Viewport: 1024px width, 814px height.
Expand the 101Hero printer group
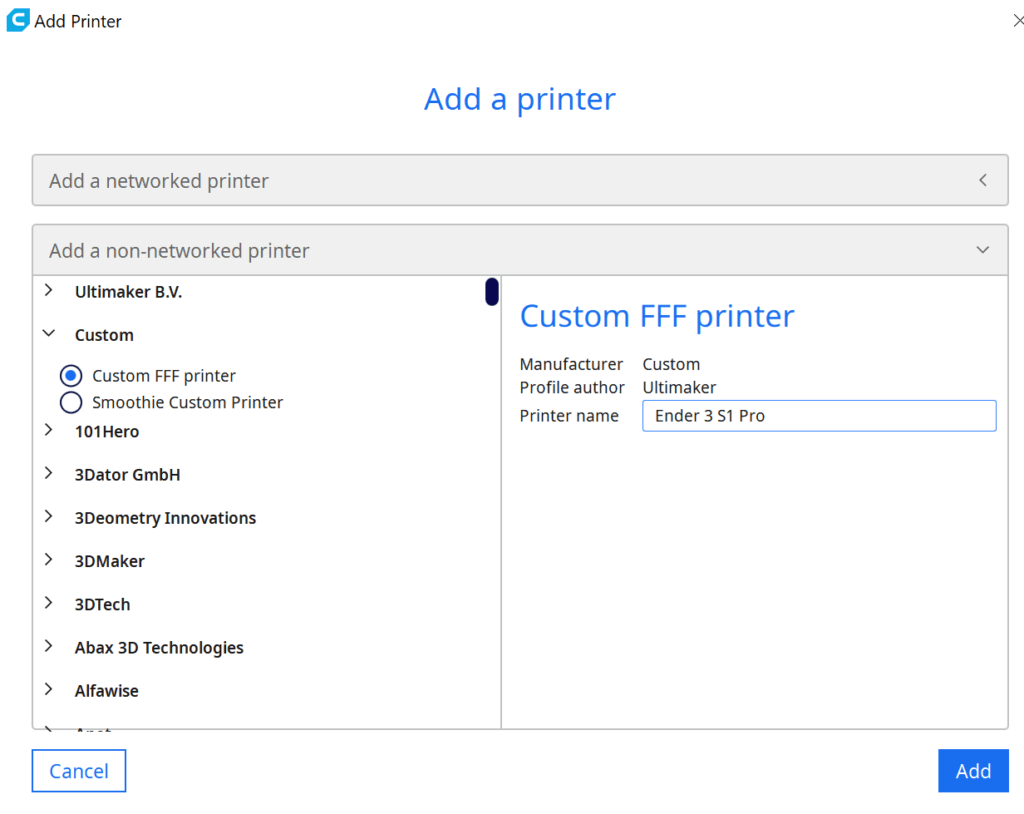click(48, 431)
